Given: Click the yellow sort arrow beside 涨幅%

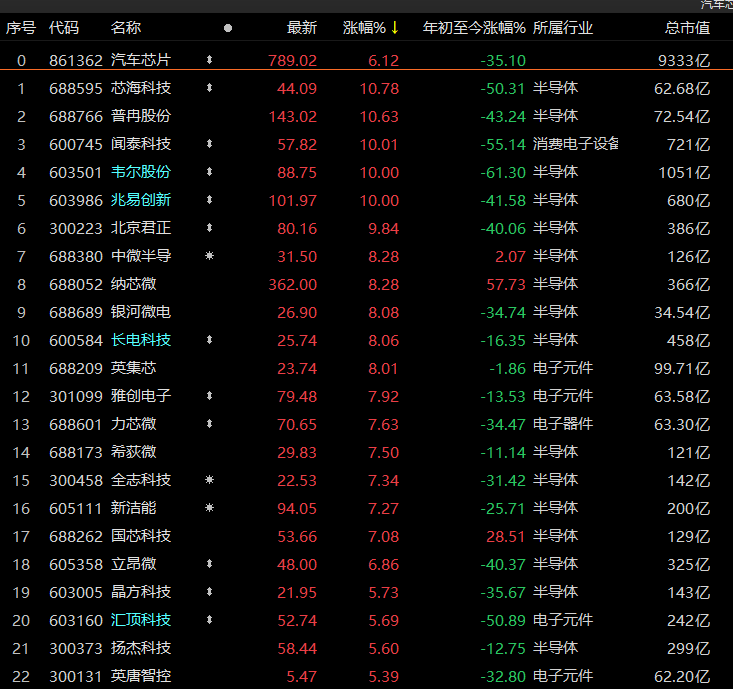Looking at the screenshot, I should 395,28.
